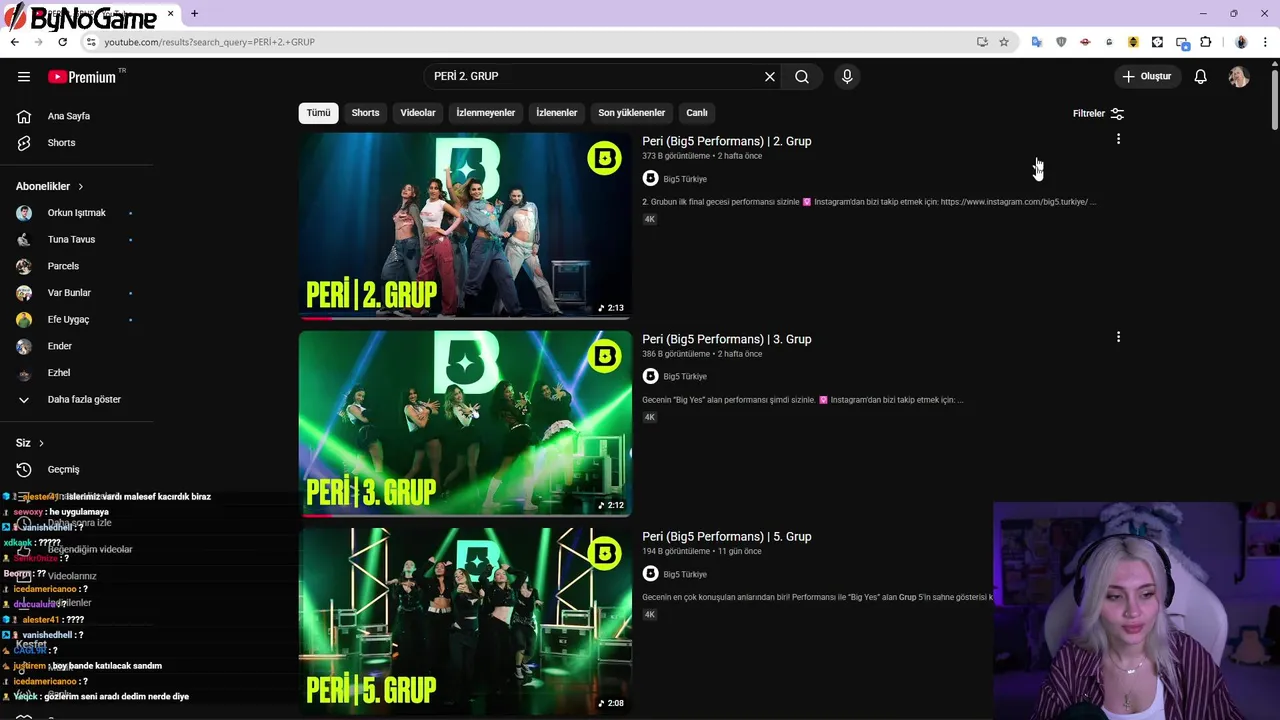The image size is (1280, 720).
Task: Click the browser back arrow
Action: (14, 42)
